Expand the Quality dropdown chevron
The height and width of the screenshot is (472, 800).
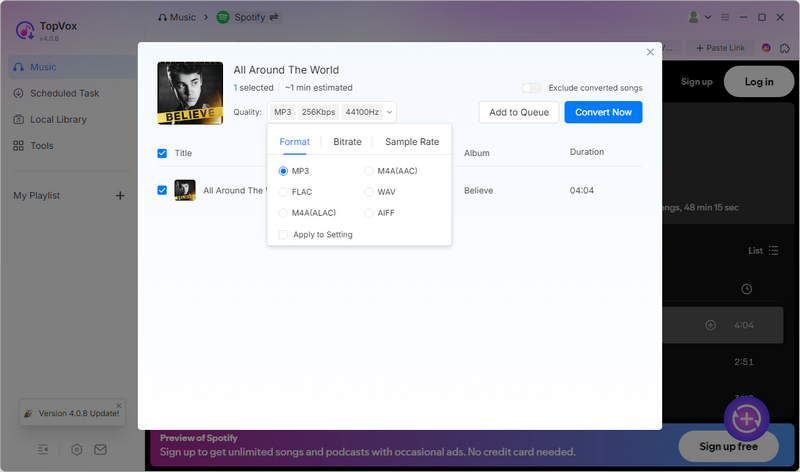pyautogui.click(x=389, y=112)
